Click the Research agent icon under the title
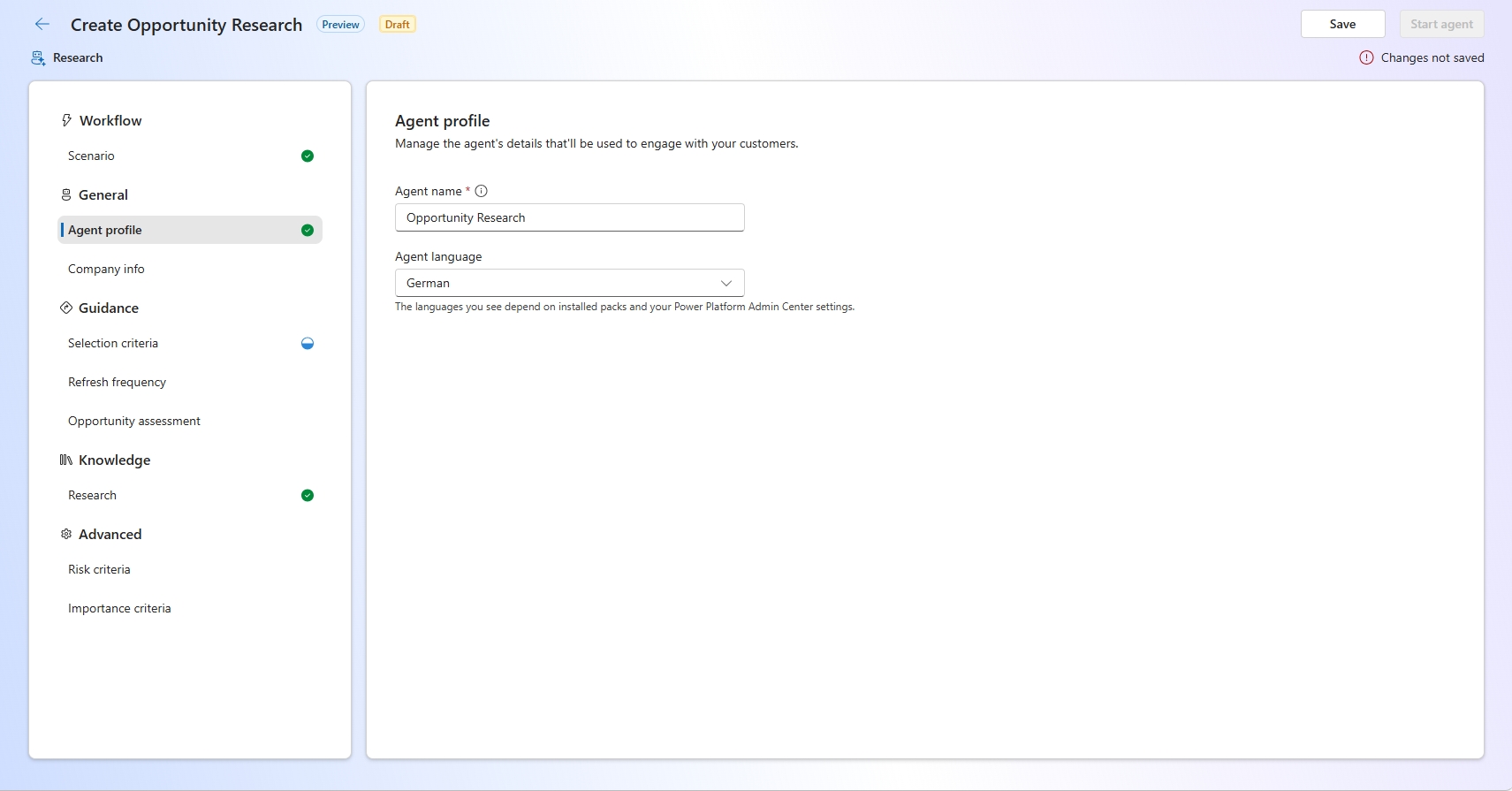The width and height of the screenshot is (1512, 791). pyautogui.click(x=38, y=58)
